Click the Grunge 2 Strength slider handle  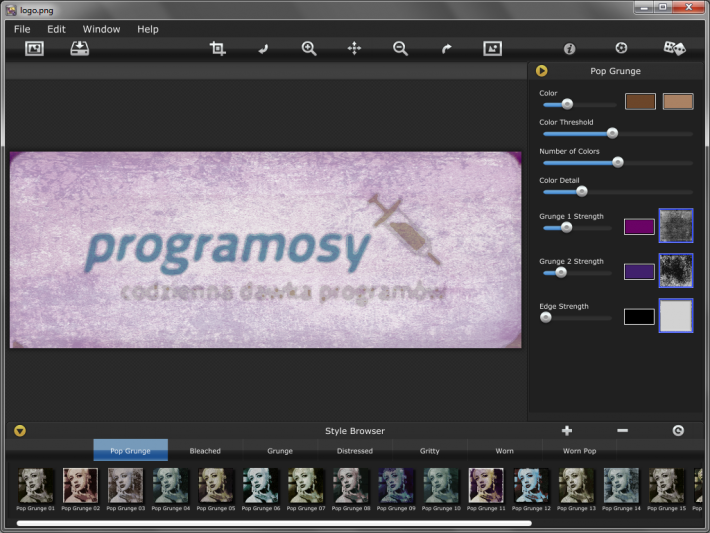click(x=561, y=272)
